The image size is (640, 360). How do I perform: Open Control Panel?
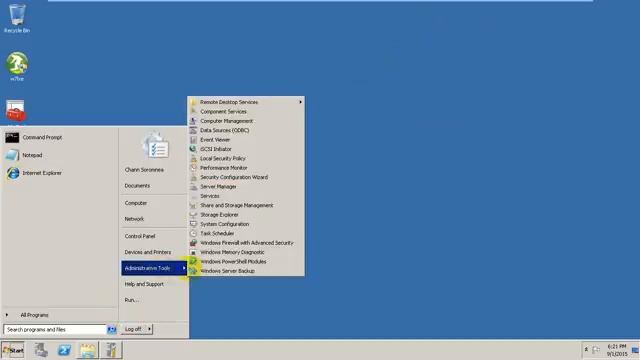(140, 236)
